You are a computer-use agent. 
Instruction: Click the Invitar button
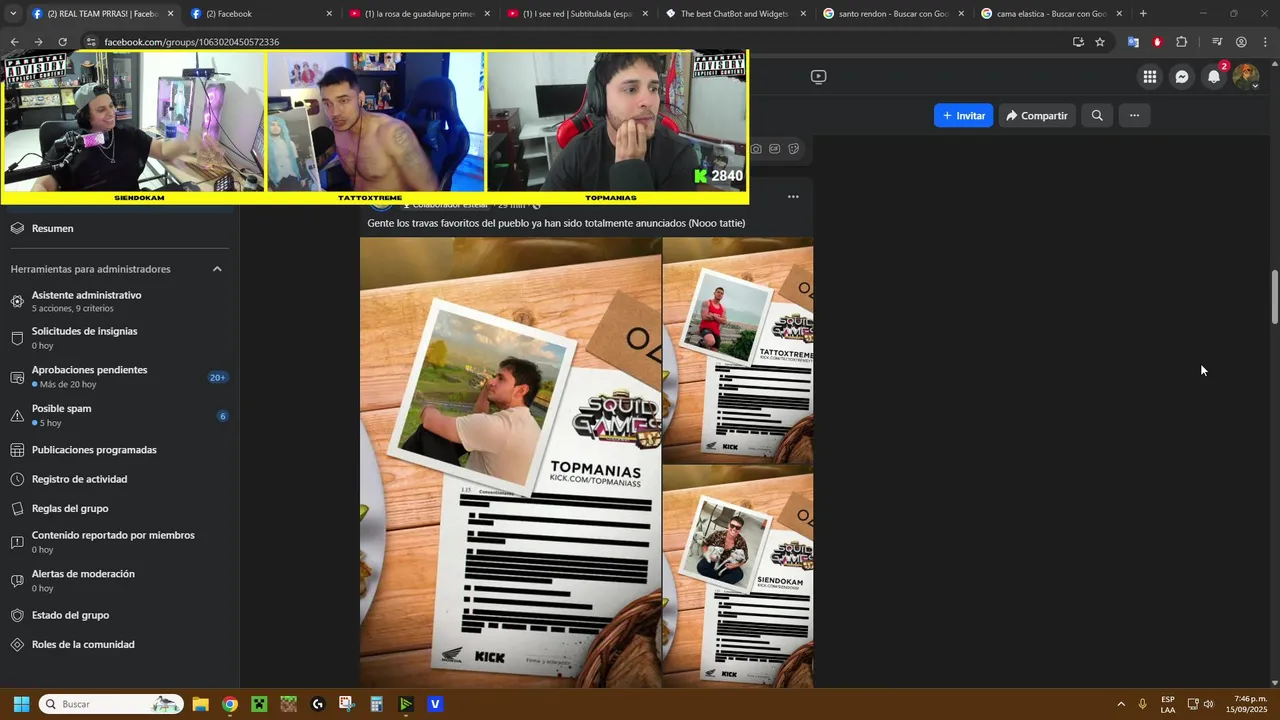[963, 116]
